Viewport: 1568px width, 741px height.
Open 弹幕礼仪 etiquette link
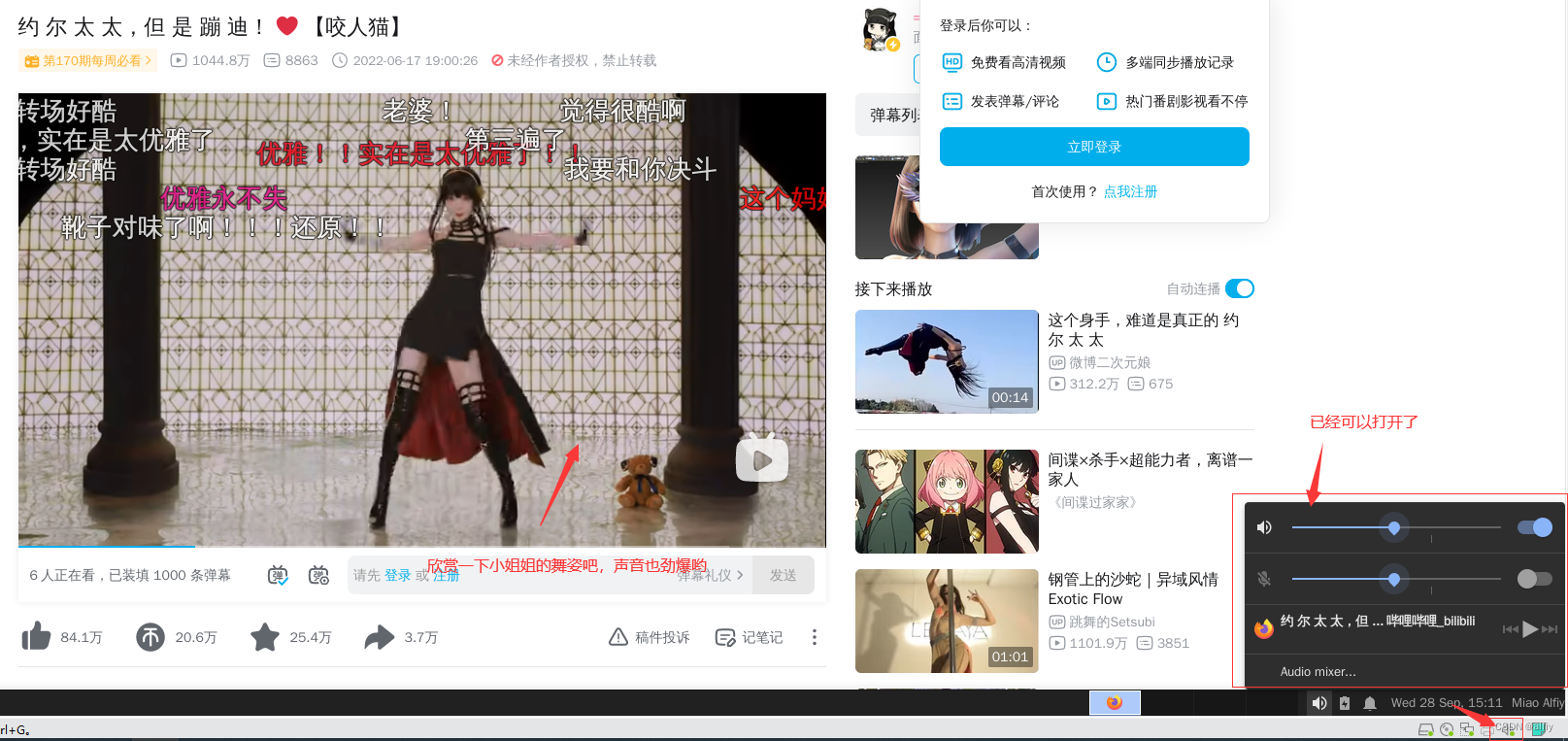pos(711,575)
